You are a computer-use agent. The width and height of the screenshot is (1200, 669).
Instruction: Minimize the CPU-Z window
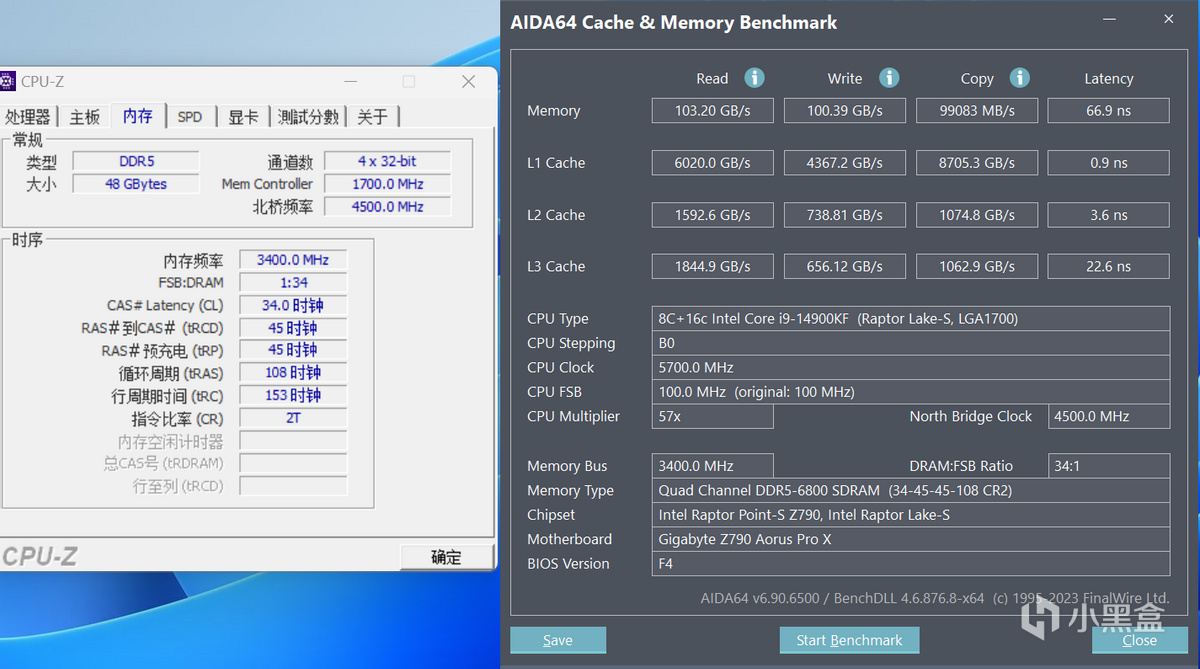tap(351, 81)
